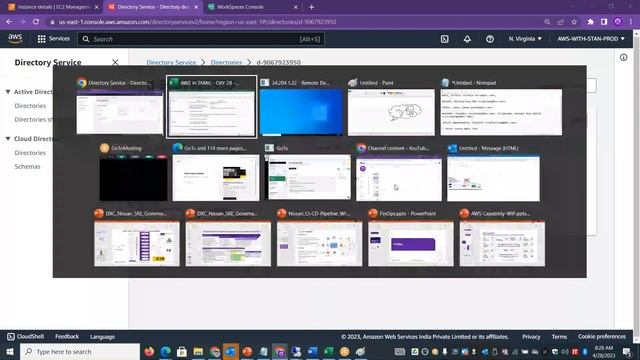This screenshot has width=640, height=360.
Task: Select the Channel content - YouTube window thumbnail
Action: tap(399, 172)
